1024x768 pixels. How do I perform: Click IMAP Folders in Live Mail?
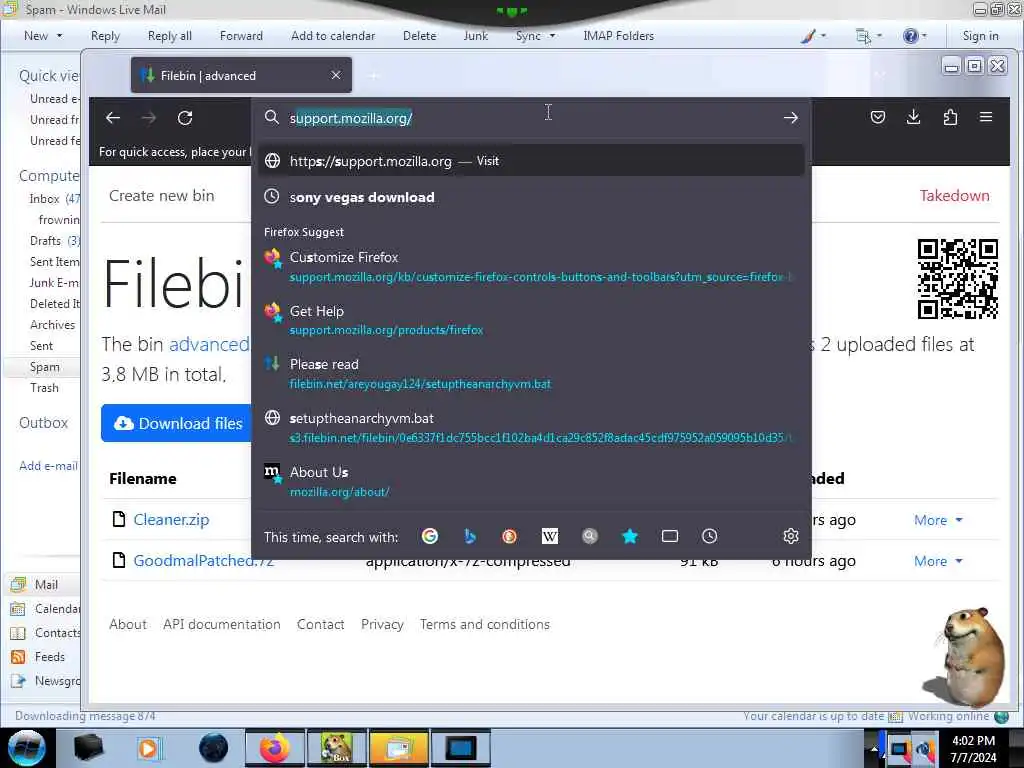pyautogui.click(x=618, y=36)
